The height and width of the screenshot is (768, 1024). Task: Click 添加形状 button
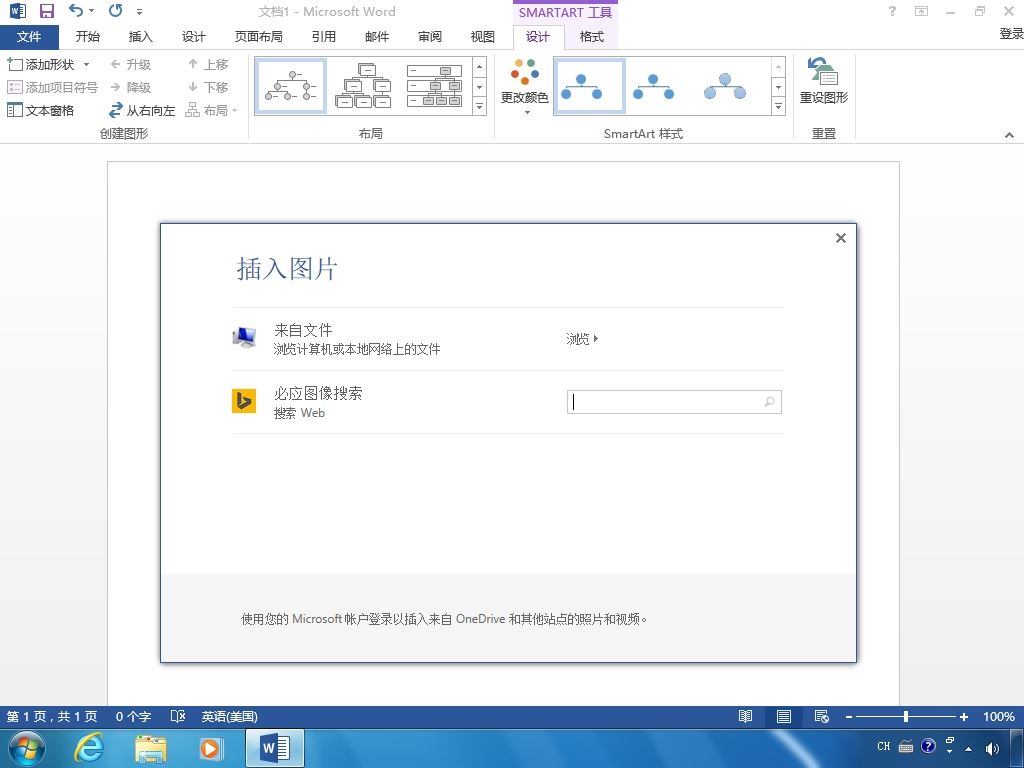tap(41, 65)
